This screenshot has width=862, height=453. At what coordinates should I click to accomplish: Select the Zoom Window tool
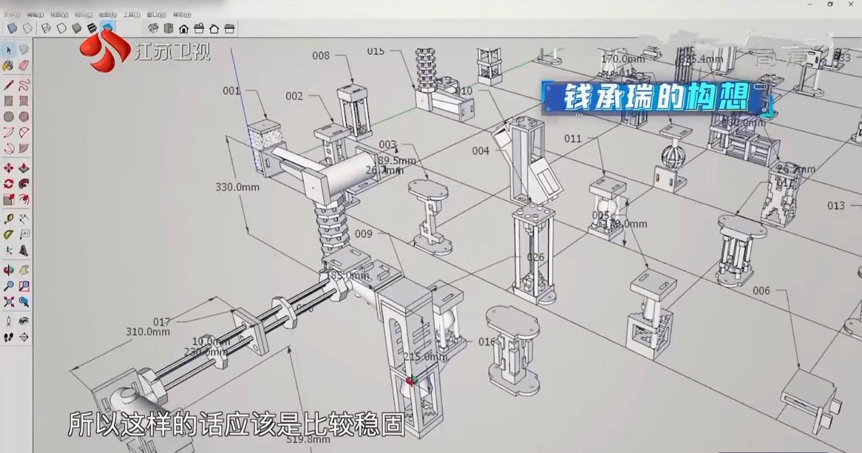point(24,286)
